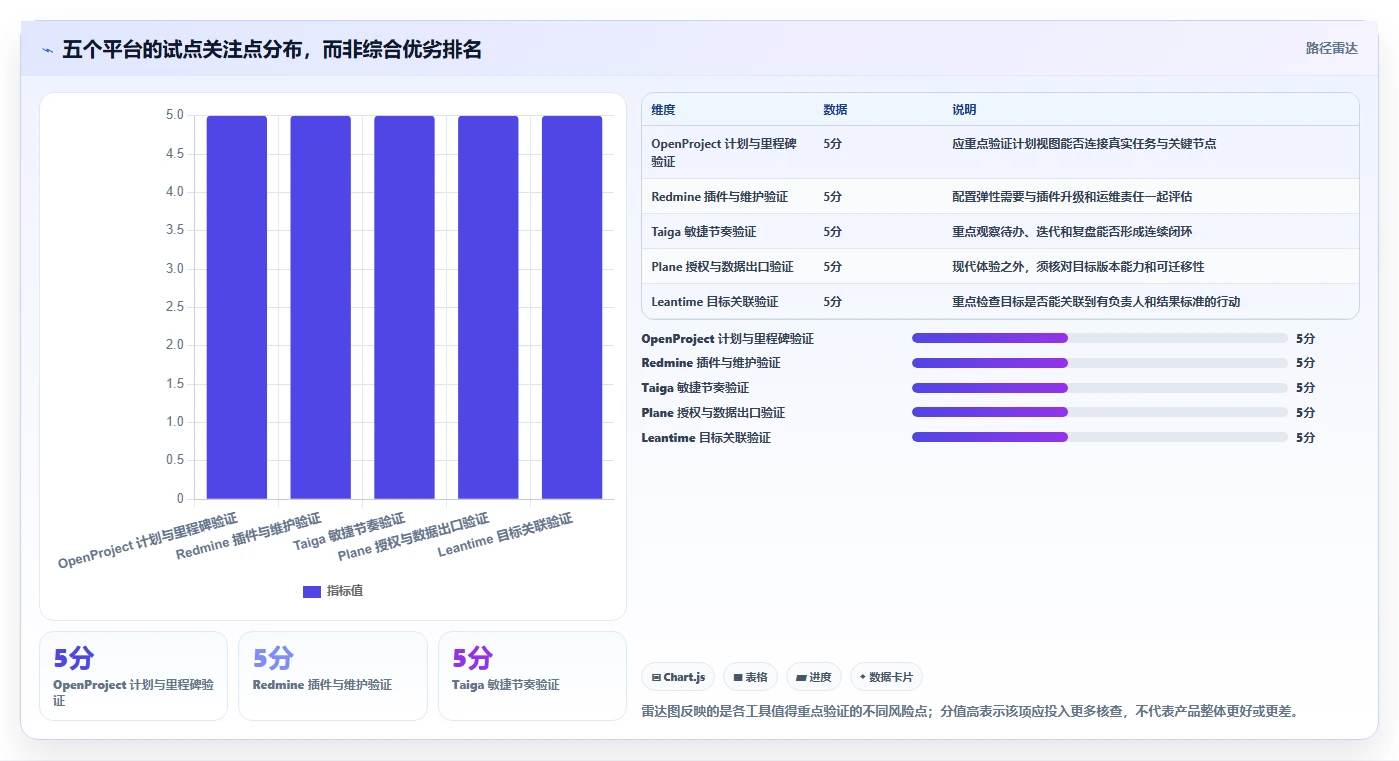
Task: Click the Leantime bar in chart
Action: [x=572, y=307]
